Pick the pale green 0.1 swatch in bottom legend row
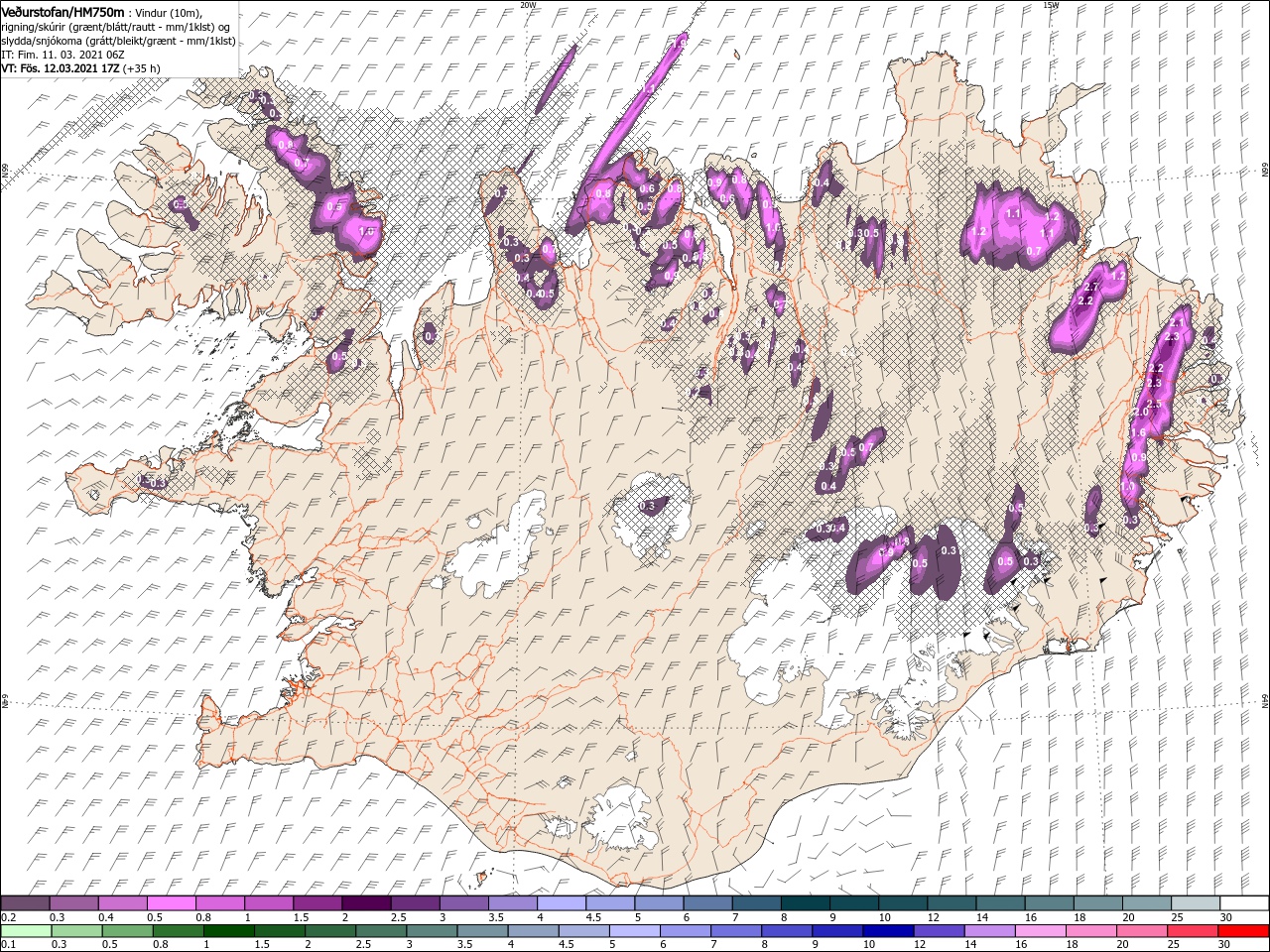The width and height of the screenshot is (1270, 952). pos(27,931)
